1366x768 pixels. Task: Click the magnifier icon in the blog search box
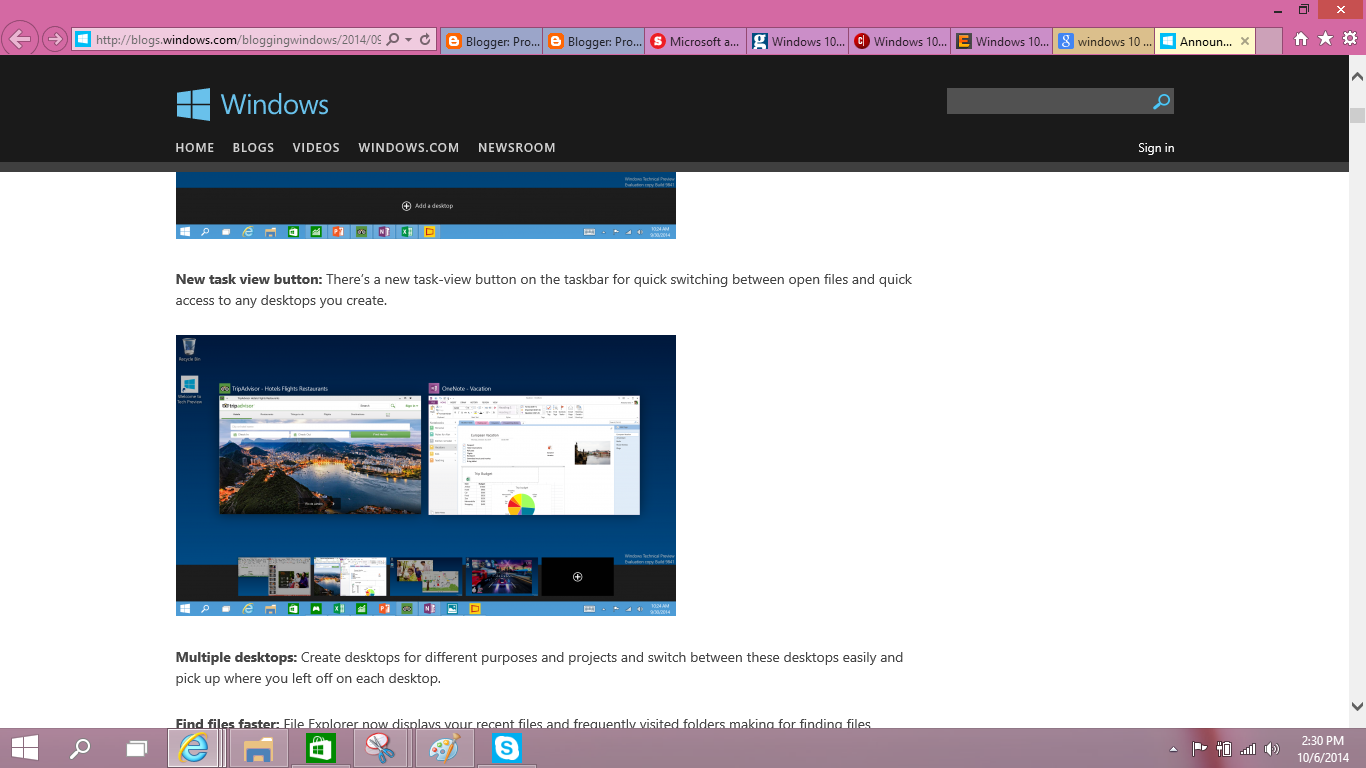[x=1160, y=101]
